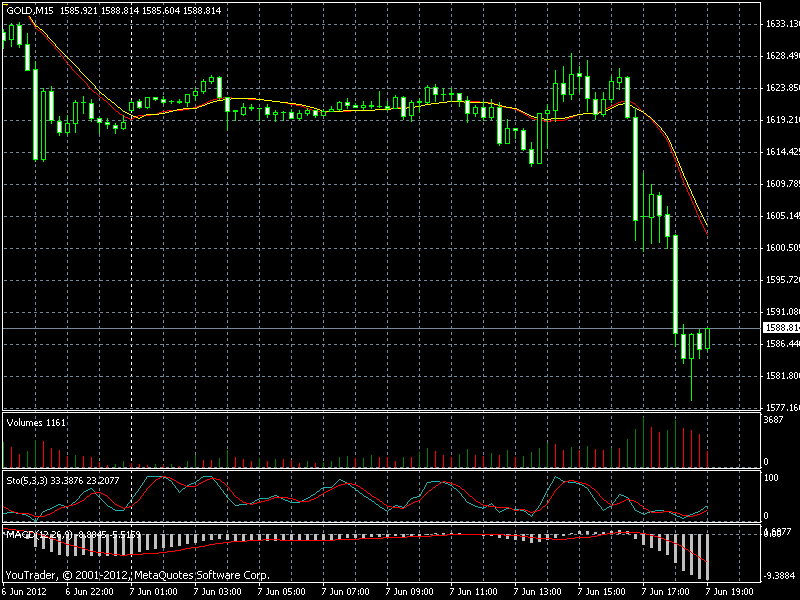Click the "6 Jun 22:00" time label

(x=89, y=592)
